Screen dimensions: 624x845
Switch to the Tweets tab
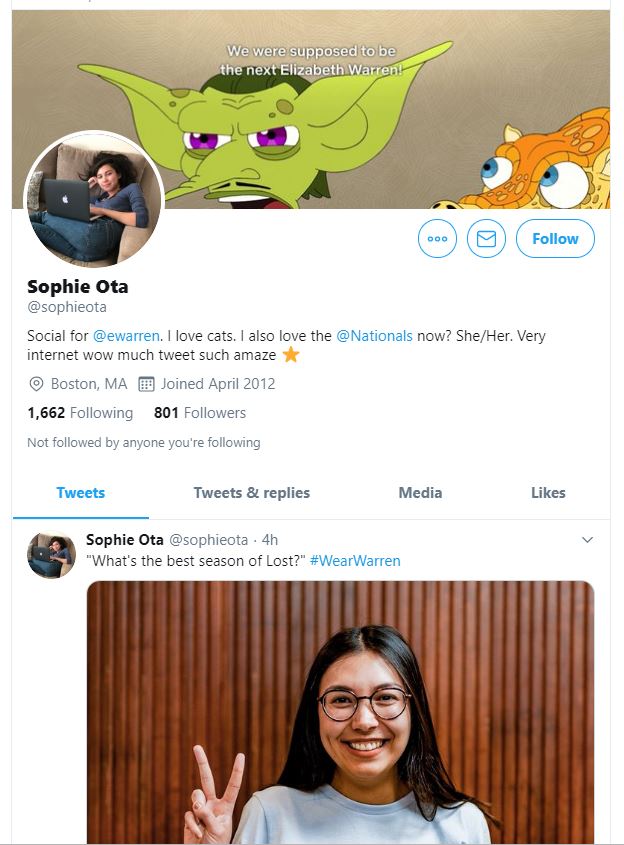point(81,493)
